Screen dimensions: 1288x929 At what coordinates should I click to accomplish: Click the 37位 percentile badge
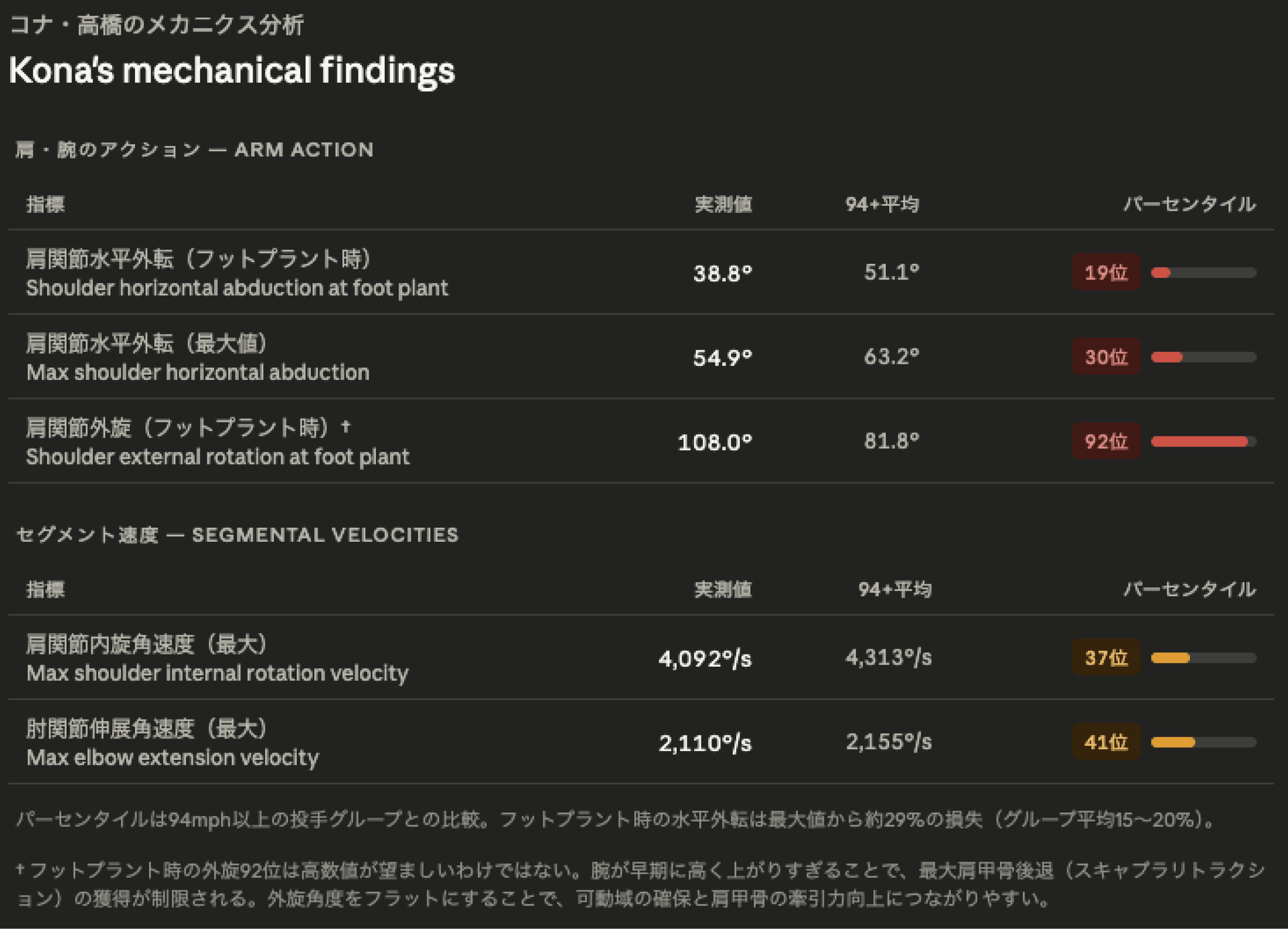pyautogui.click(x=1105, y=657)
